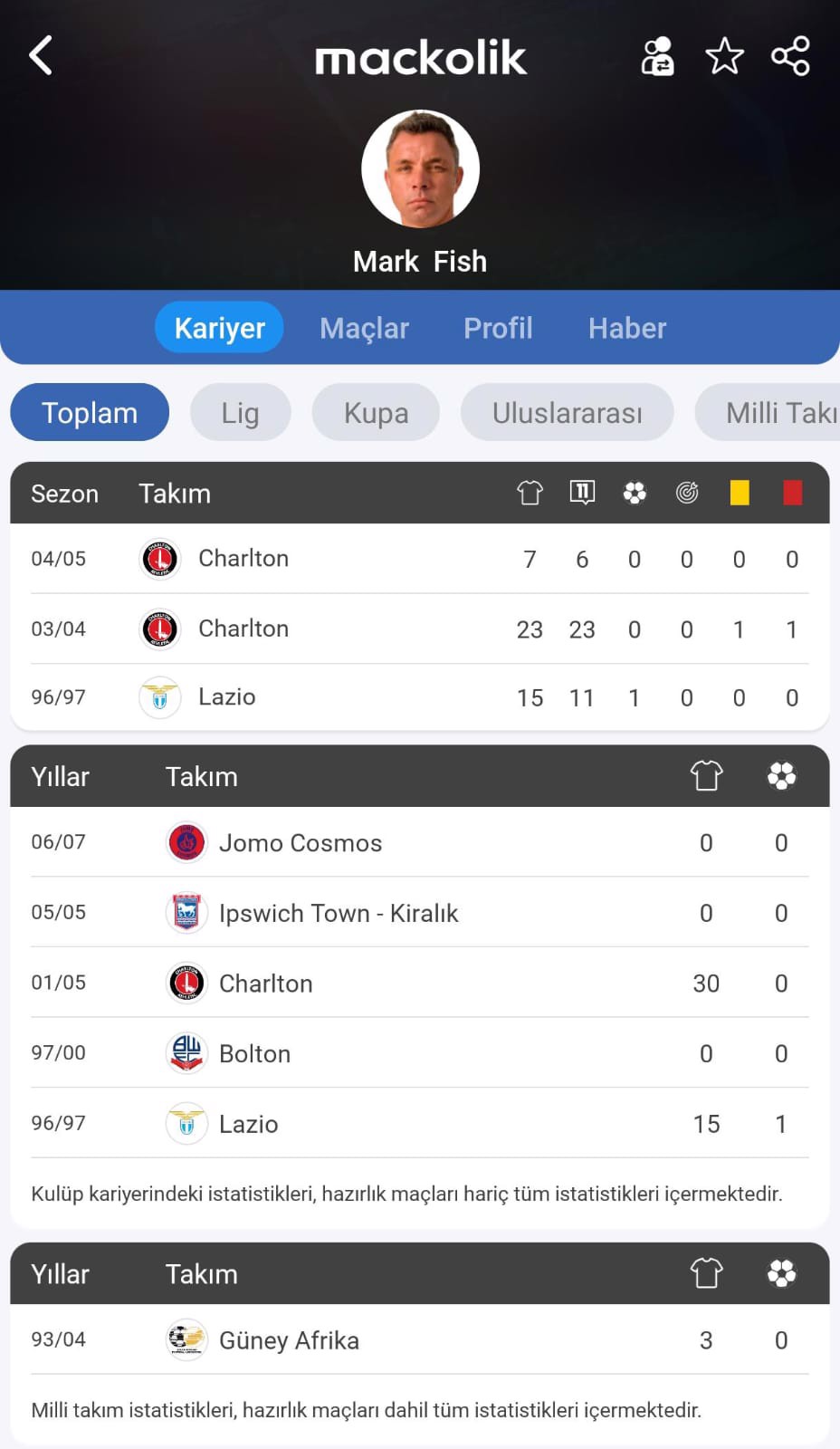The image size is (840, 1449).
Task: Open the Profil tab
Action: pos(498,328)
